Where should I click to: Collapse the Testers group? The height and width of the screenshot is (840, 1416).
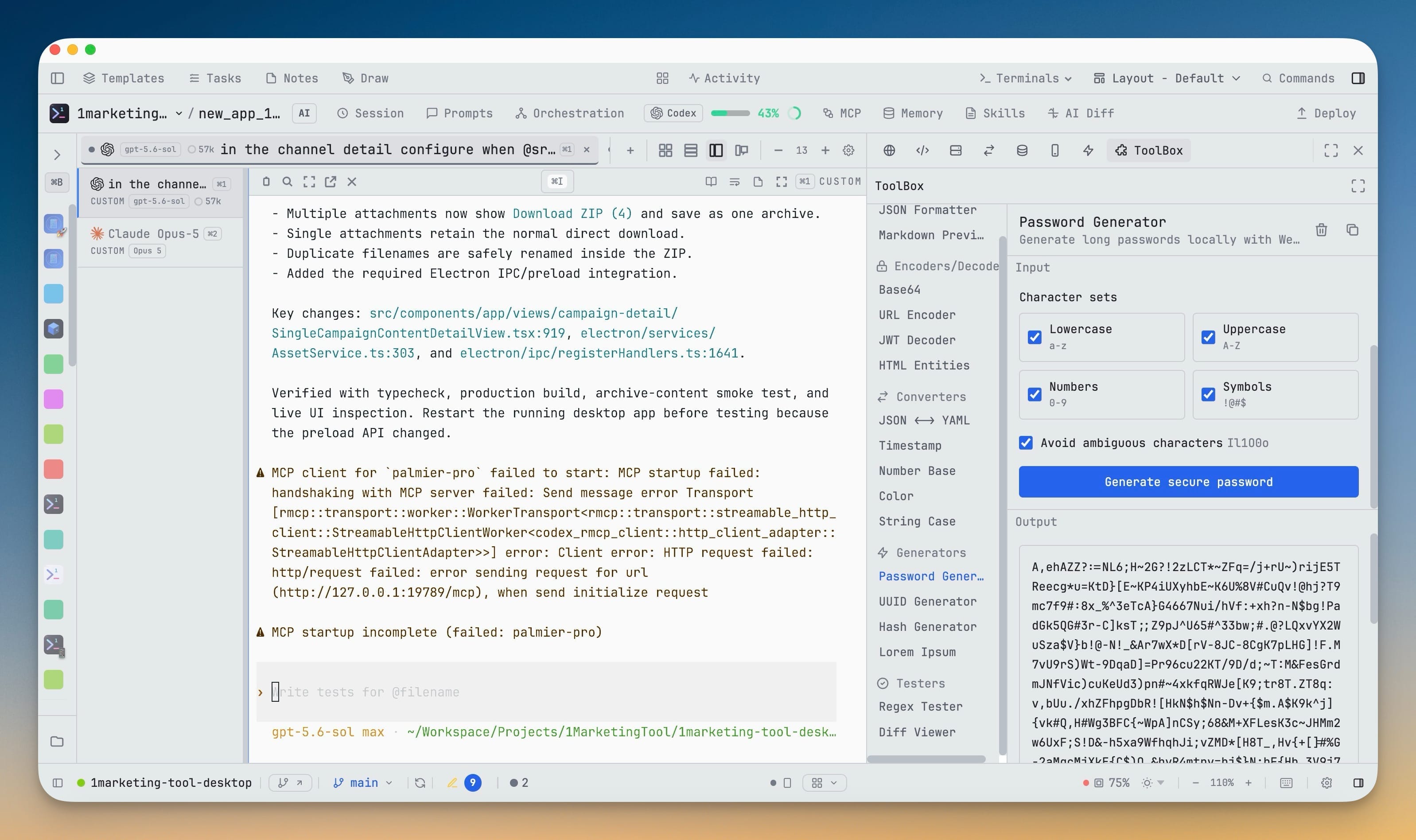(x=911, y=683)
